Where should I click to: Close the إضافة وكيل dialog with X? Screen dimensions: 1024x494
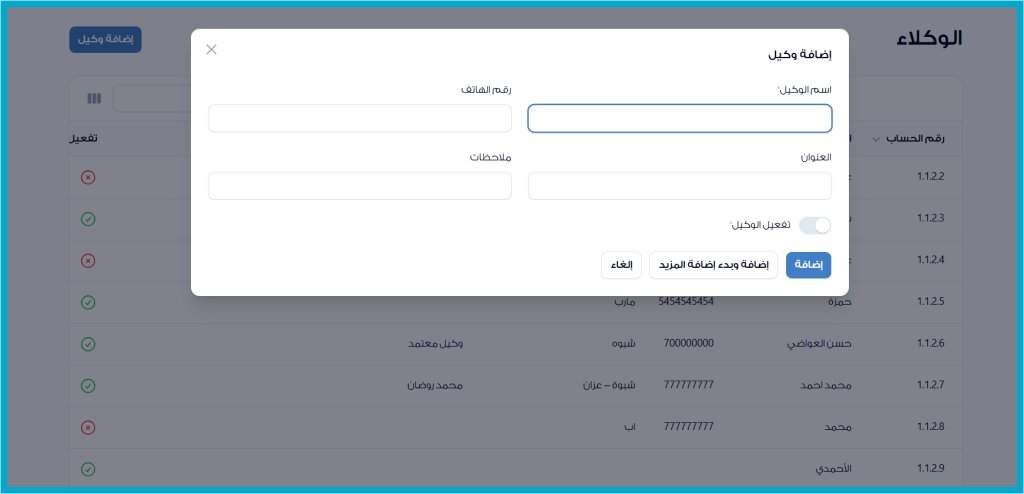coord(211,49)
